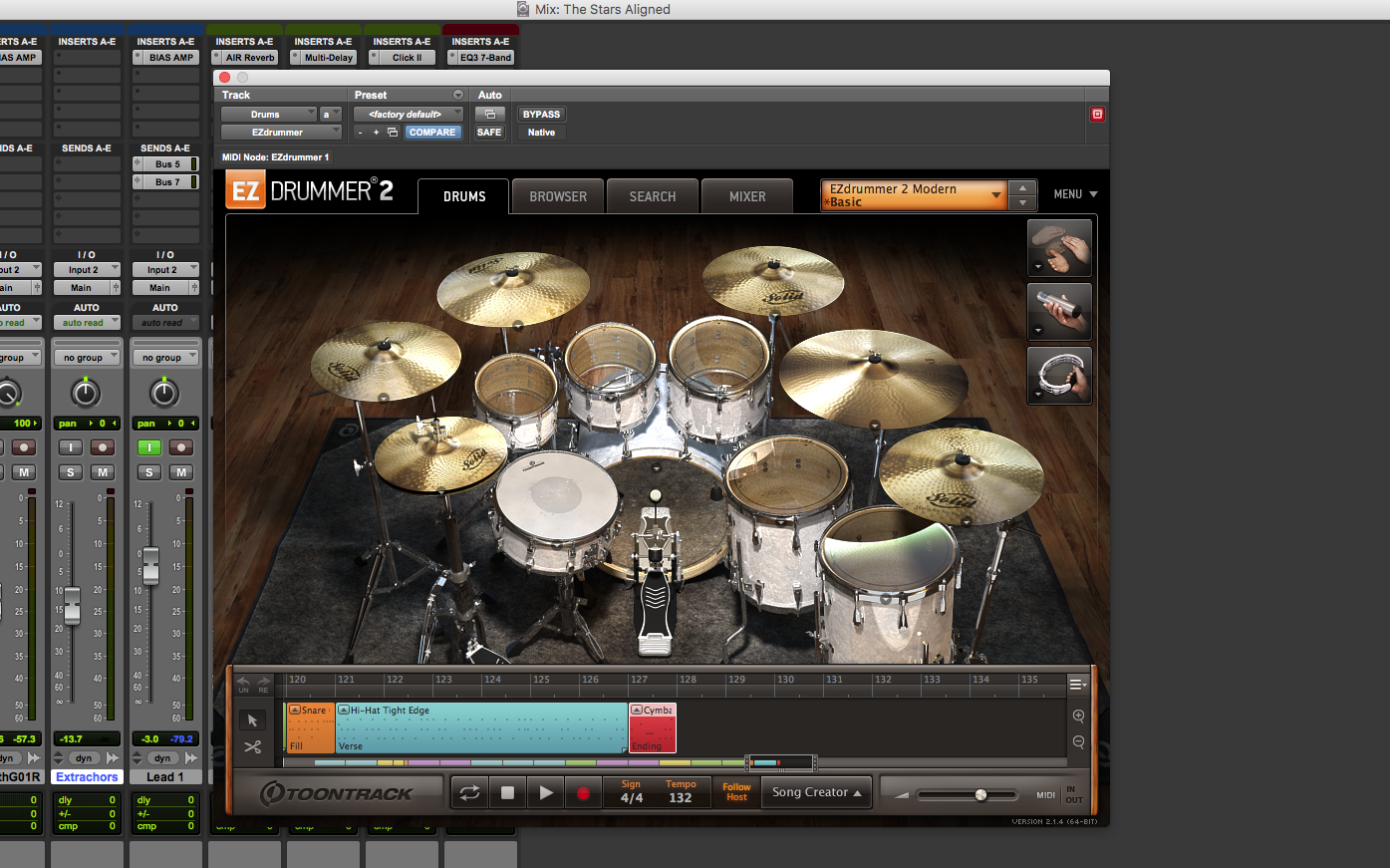Zoom out on the song track
This screenshot has height=868, width=1390.
1078,742
